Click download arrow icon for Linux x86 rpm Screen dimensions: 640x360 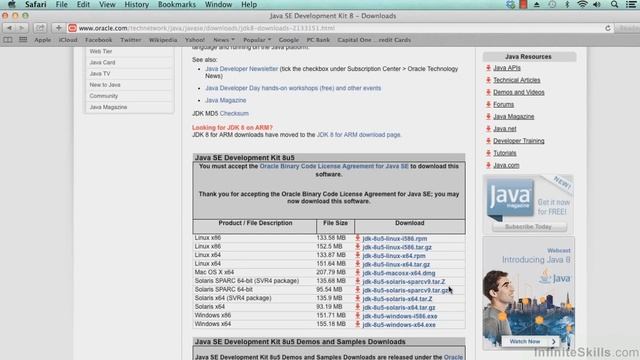click(358, 238)
